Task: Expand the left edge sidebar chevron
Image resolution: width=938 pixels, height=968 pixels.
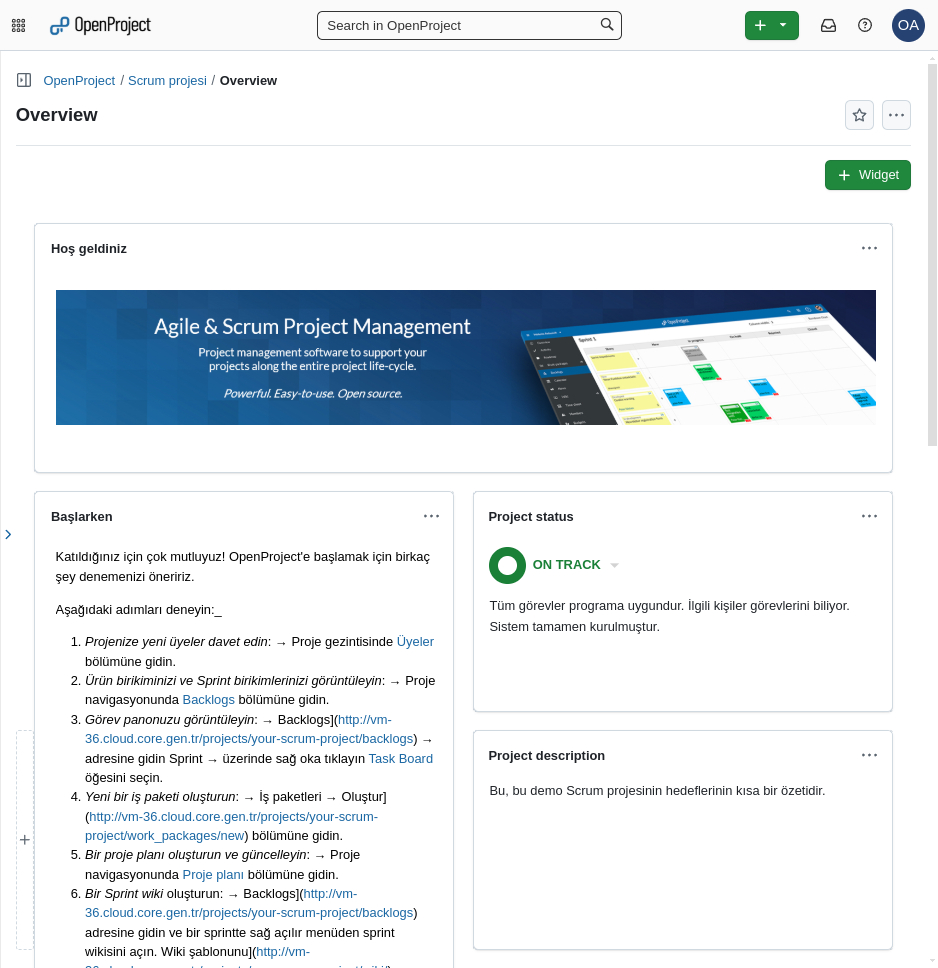Action: pyautogui.click(x=8, y=534)
